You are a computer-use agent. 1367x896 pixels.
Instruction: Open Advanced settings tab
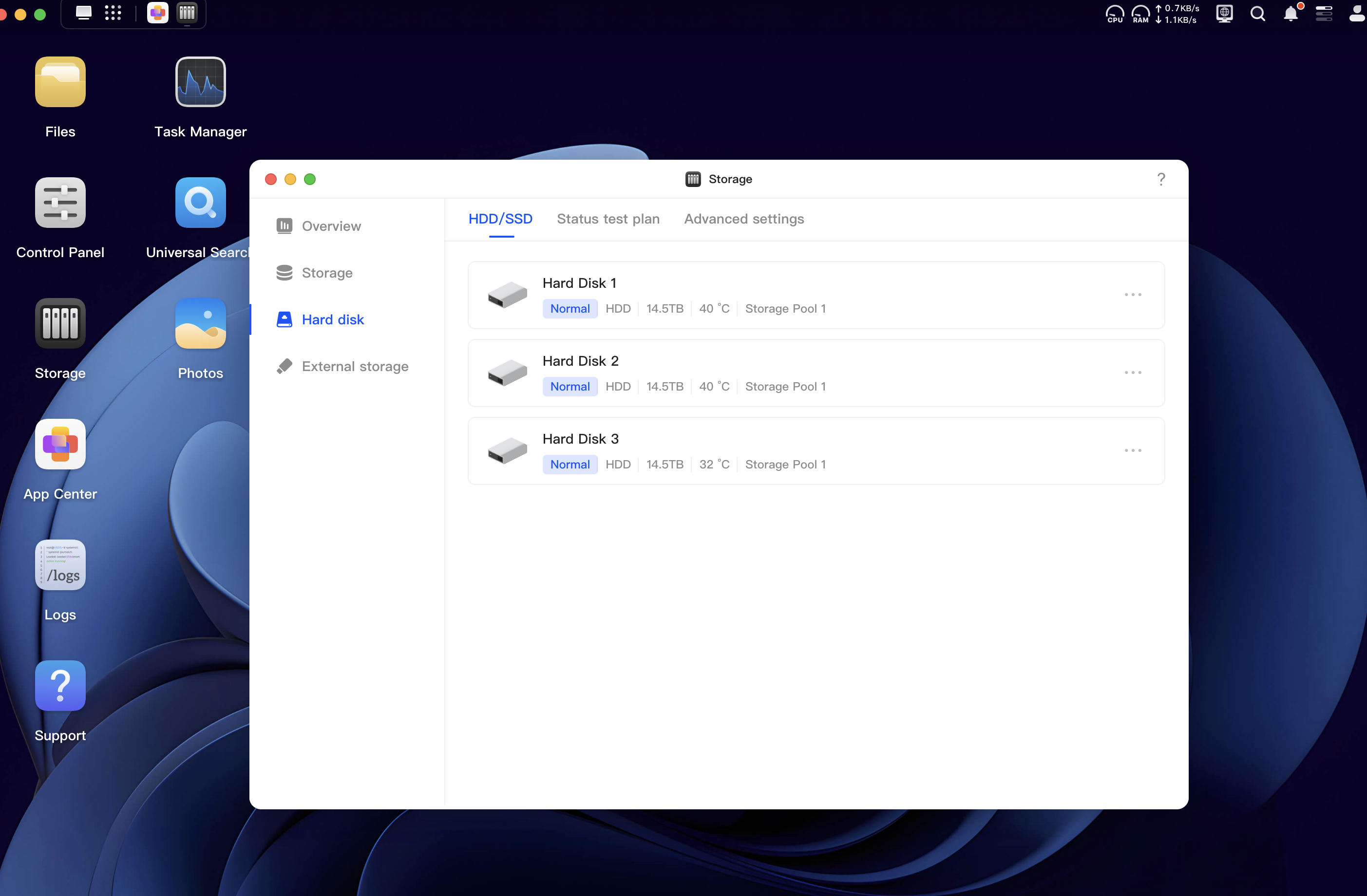[744, 219]
